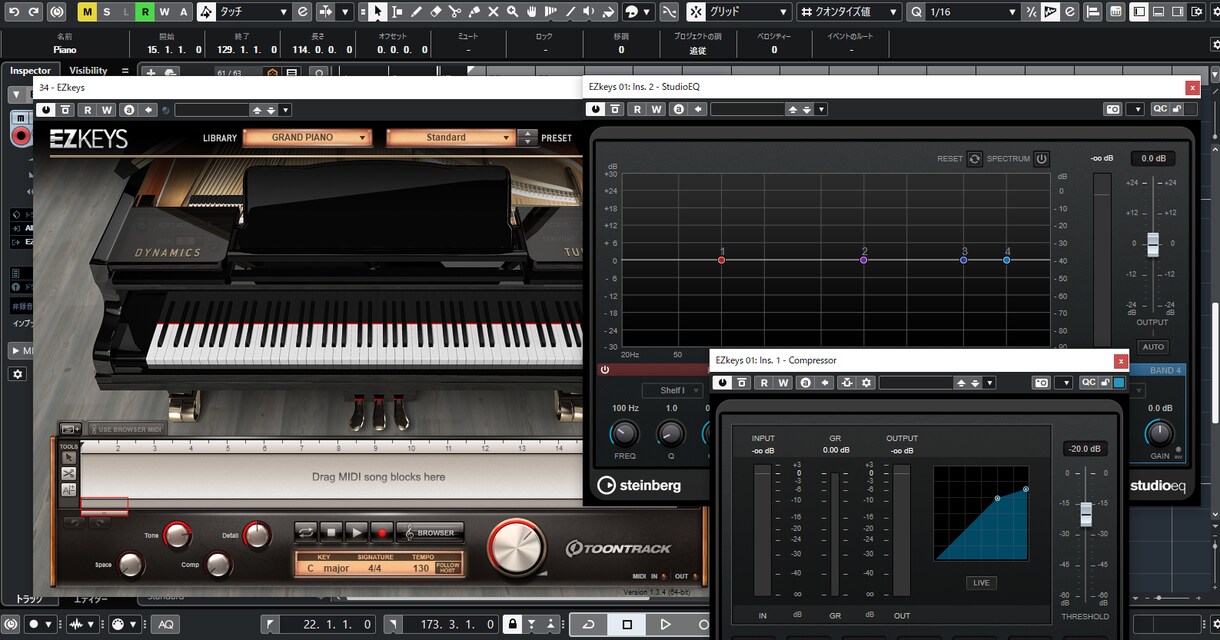Click the Redo arrow in the Cubase toolbar
The width and height of the screenshot is (1220, 640).
pyautogui.click(x=34, y=12)
